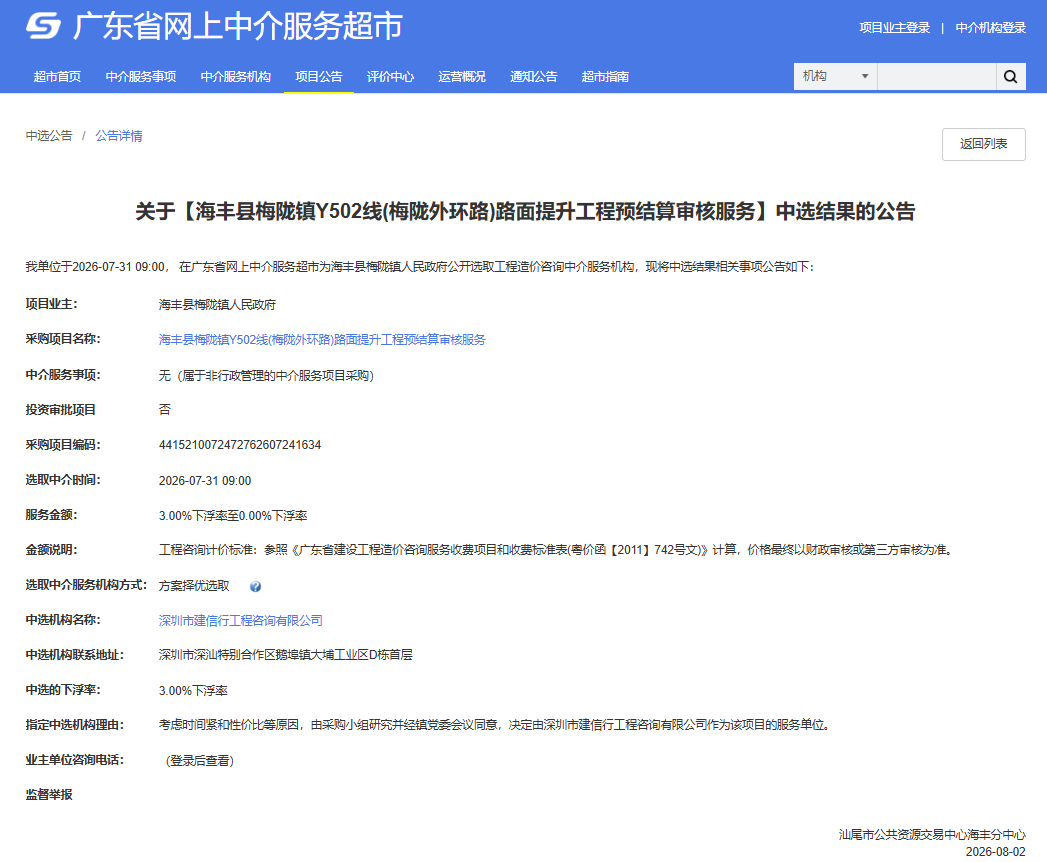Screen dimensions: 1047x862
Task: Click 公告详情 breadcrumb link
Action: click(119, 136)
